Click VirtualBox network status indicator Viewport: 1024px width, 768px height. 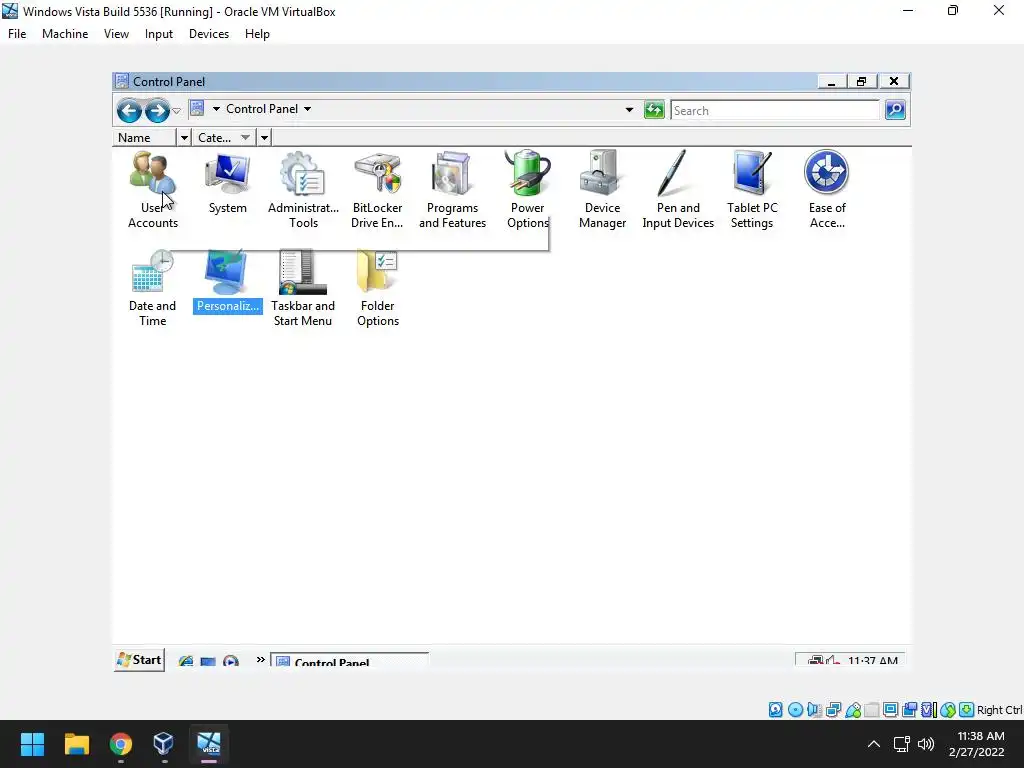(833, 710)
